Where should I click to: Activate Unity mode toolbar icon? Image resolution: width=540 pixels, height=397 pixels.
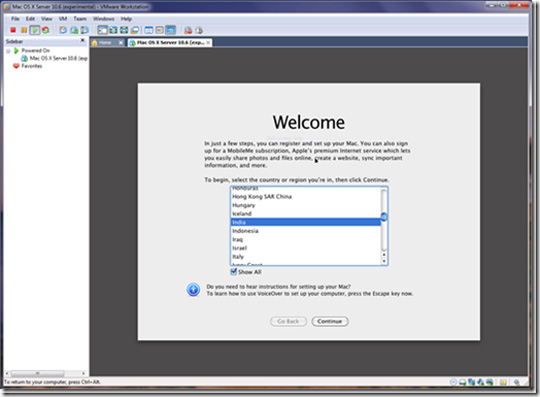click(135, 30)
